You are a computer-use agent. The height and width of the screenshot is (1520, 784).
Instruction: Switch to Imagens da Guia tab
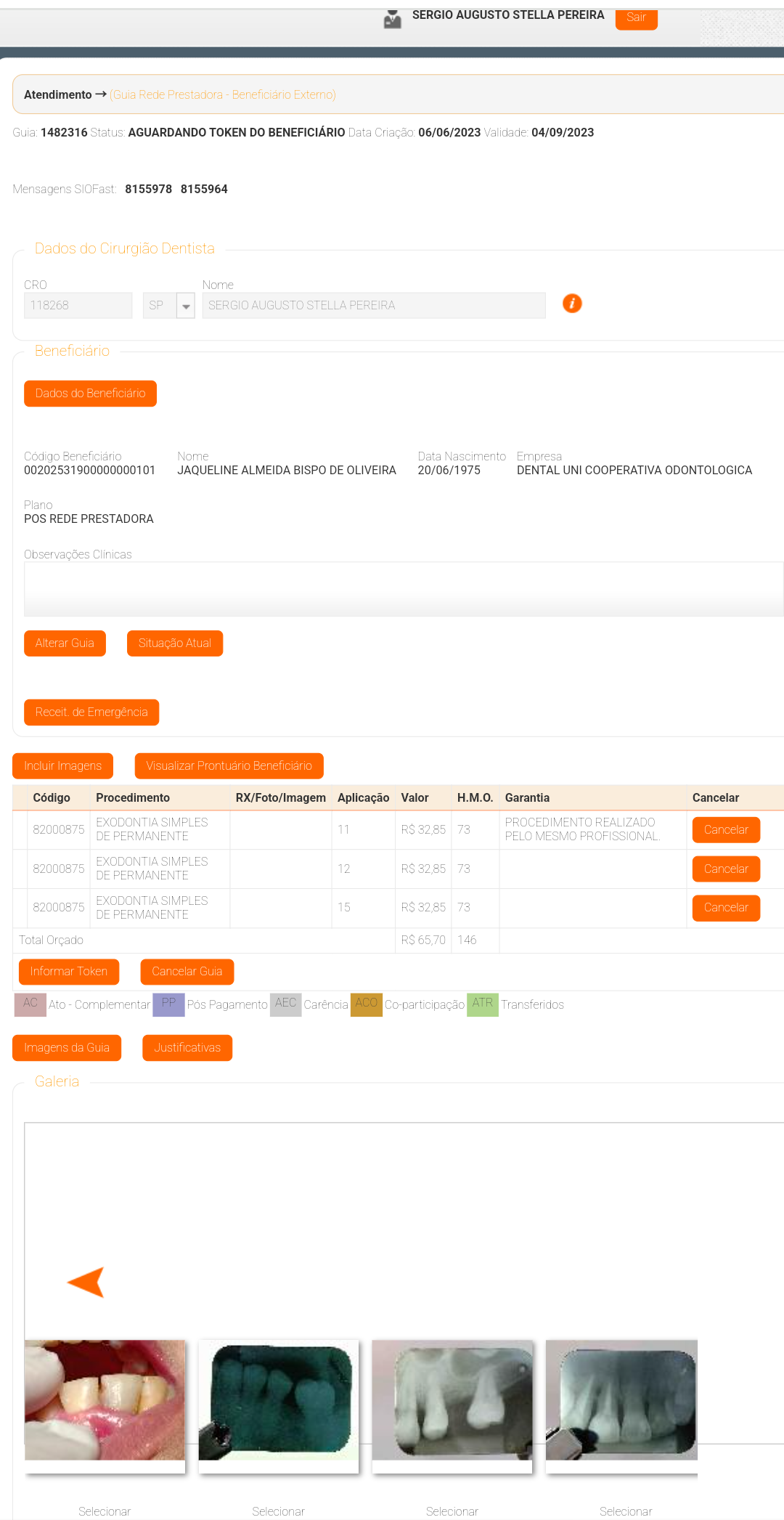67,1048
